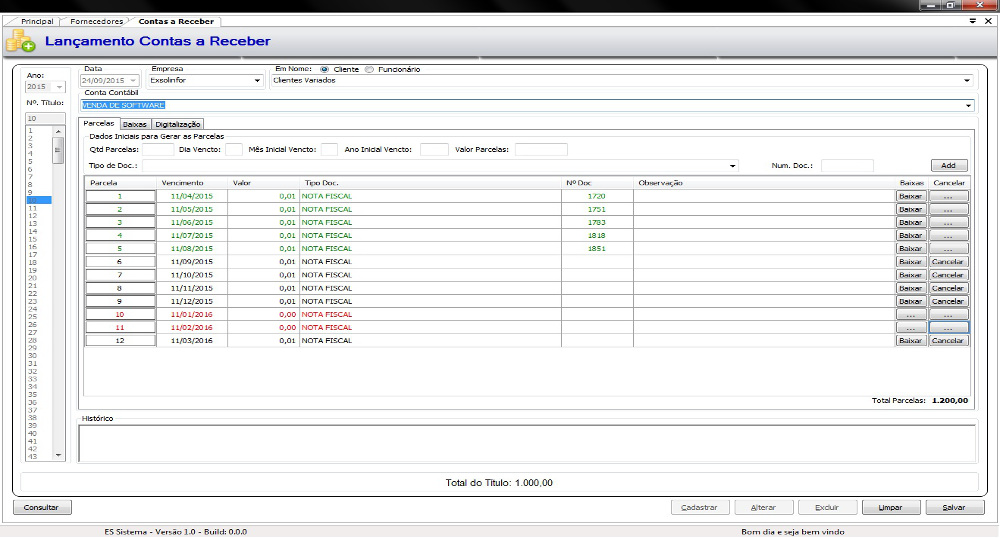The image size is (1000, 538).
Task: Open the Clientes Variados dropdown
Action: click(x=967, y=81)
